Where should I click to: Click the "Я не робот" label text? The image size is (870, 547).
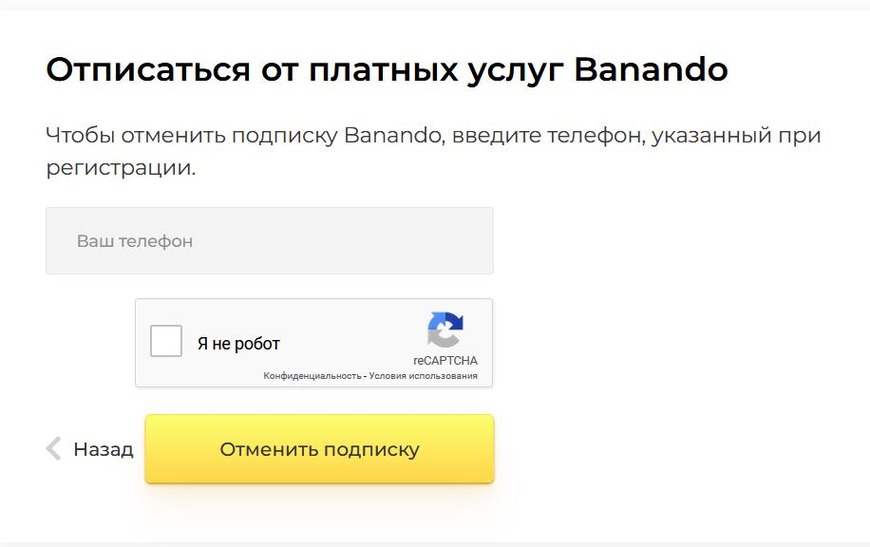[x=238, y=344]
